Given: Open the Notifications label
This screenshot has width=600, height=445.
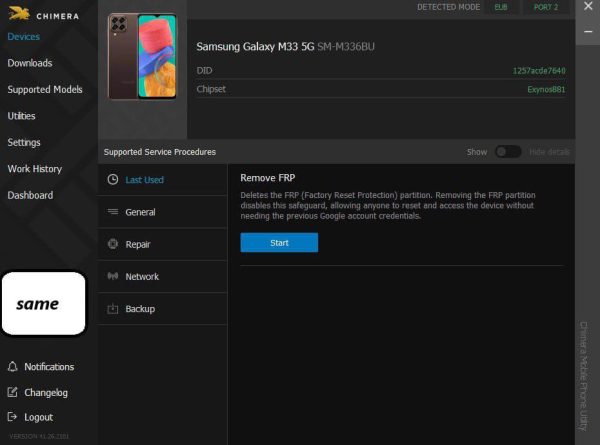Looking at the screenshot, I should [49, 367].
